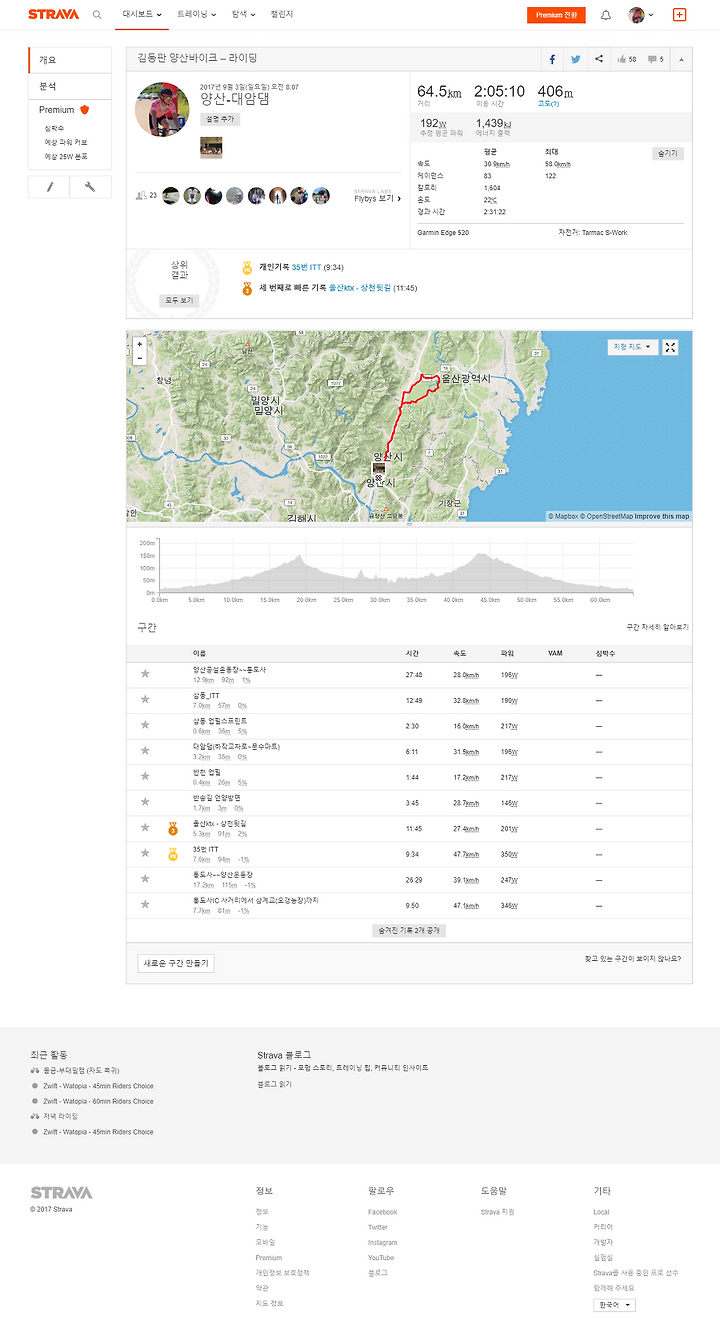Star the segment with time 6:11
720x1336 pixels.
[145, 751]
